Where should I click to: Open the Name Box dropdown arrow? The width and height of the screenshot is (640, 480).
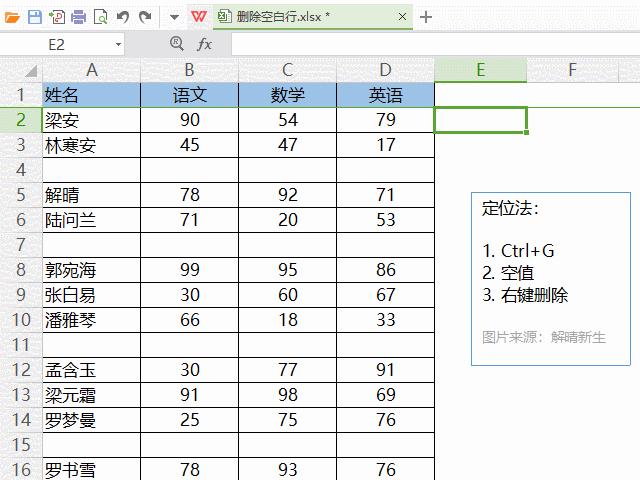point(118,45)
